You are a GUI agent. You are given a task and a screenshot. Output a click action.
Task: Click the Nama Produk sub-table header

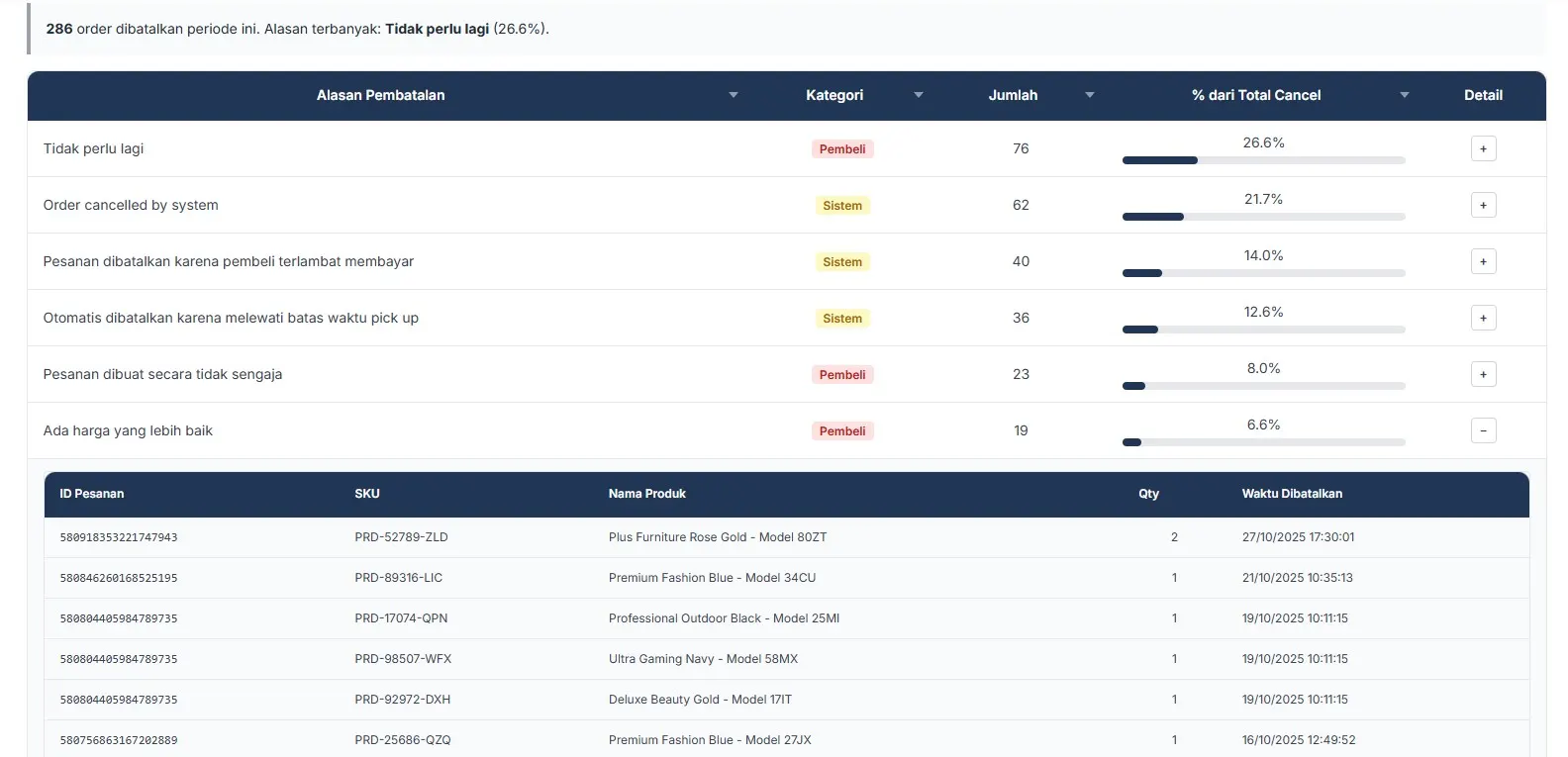647,494
